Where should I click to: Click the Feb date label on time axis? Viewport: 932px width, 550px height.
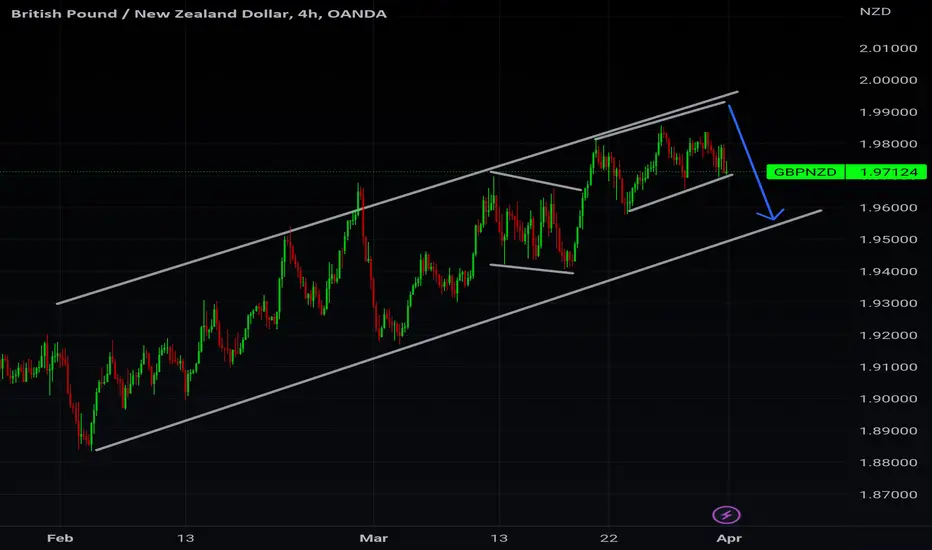(60, 538)
